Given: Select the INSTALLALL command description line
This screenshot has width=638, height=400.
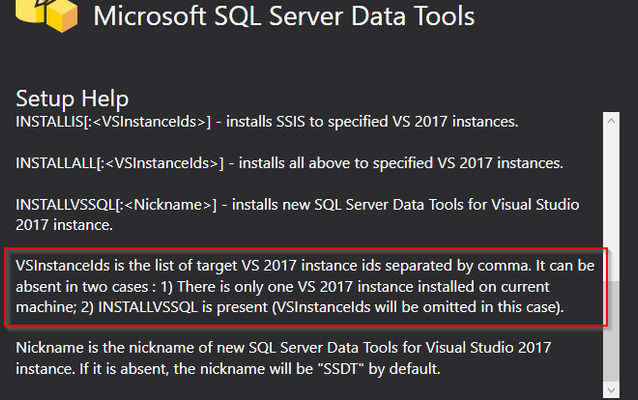Looking at the screenshot, I should pyautogui.click(x=289, y=163).
